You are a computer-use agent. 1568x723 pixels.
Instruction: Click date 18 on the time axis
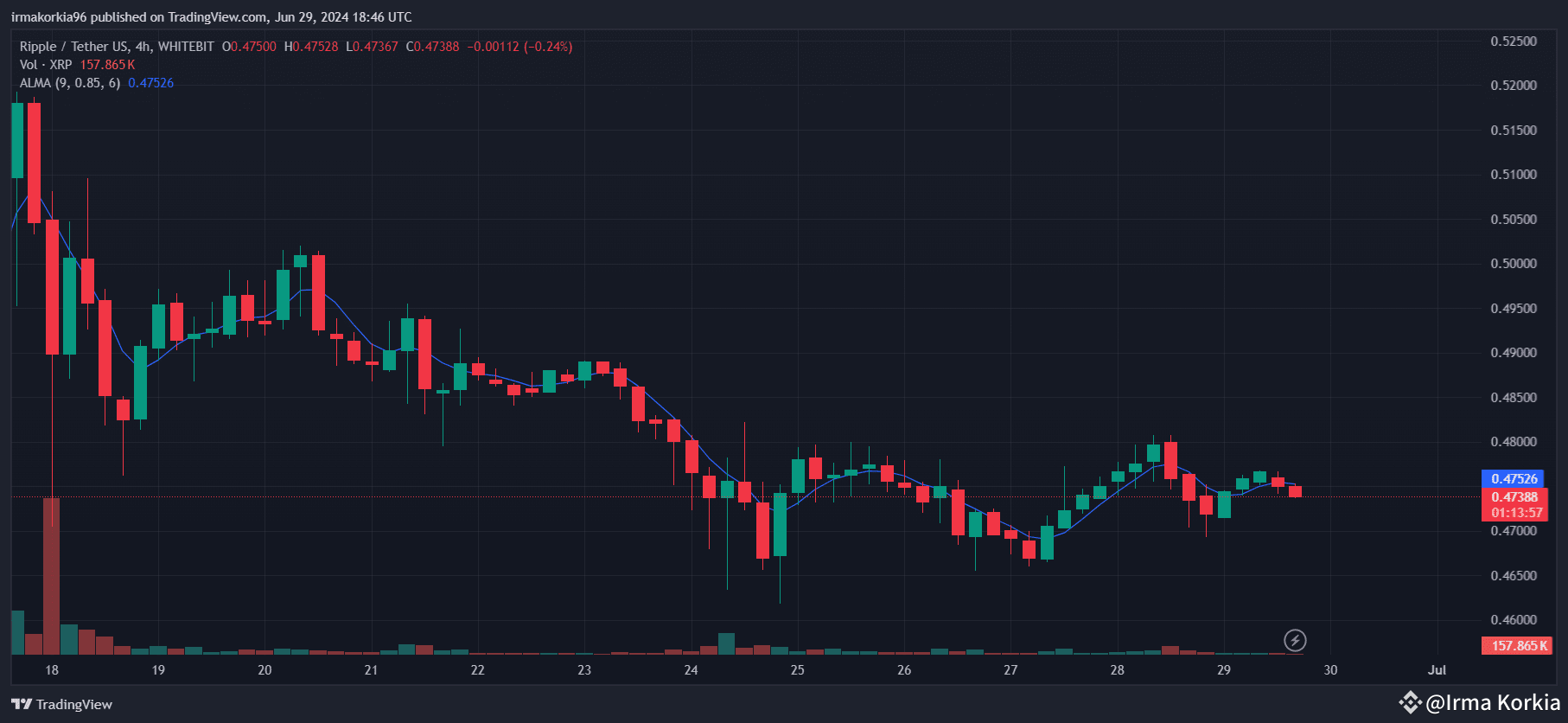pyautogui.click(x=52, y=670)
